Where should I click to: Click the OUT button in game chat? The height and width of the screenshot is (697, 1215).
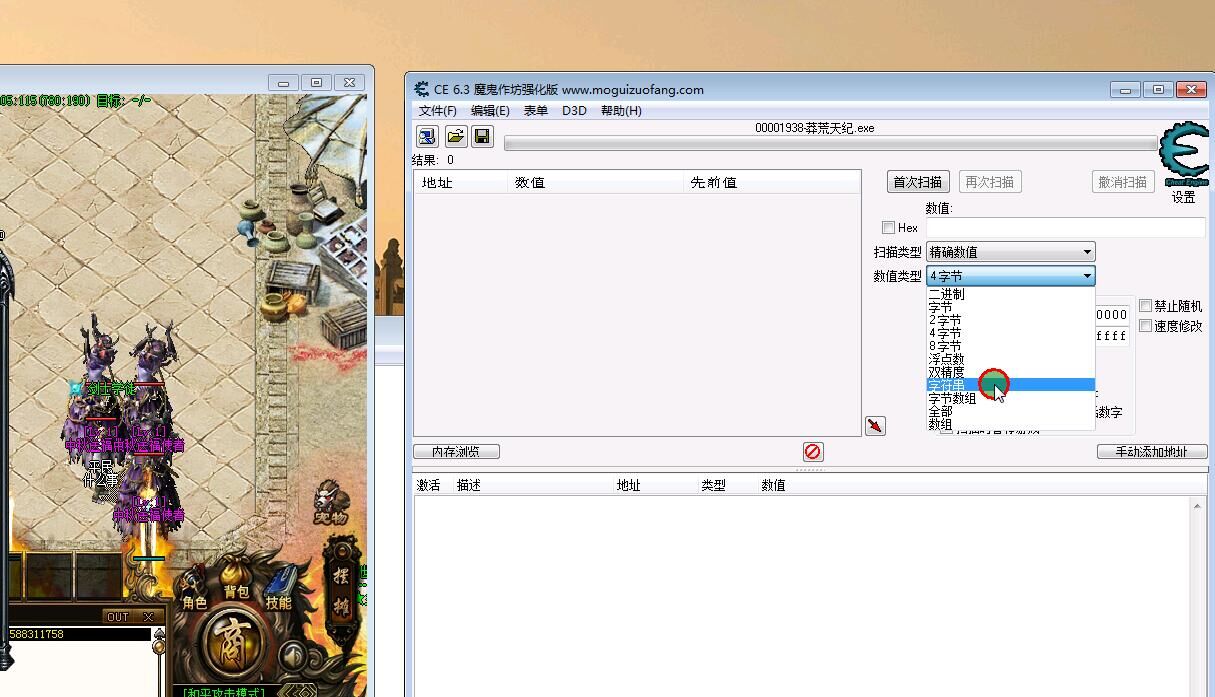pos(118,617)
